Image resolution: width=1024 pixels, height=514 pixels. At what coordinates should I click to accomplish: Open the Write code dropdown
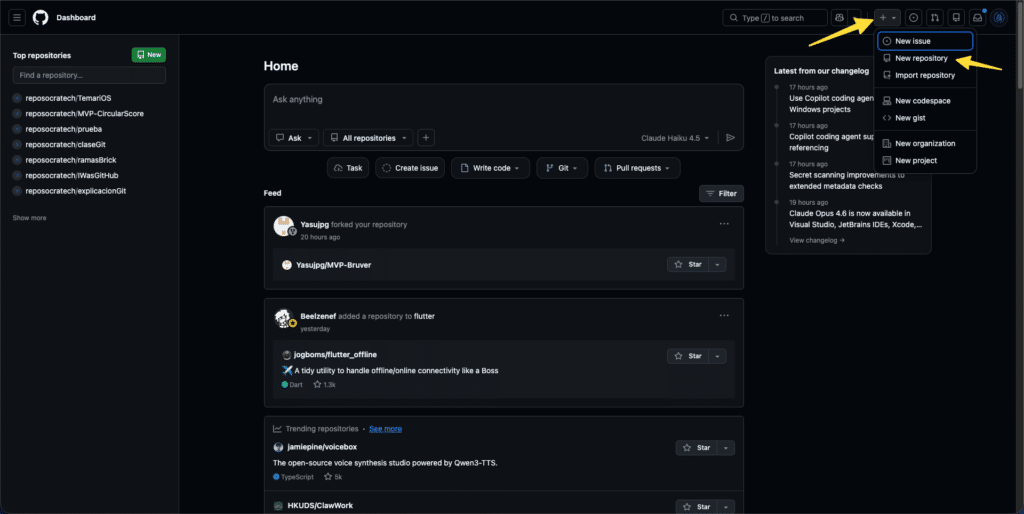pyautogui.click(x=490, y=168)
